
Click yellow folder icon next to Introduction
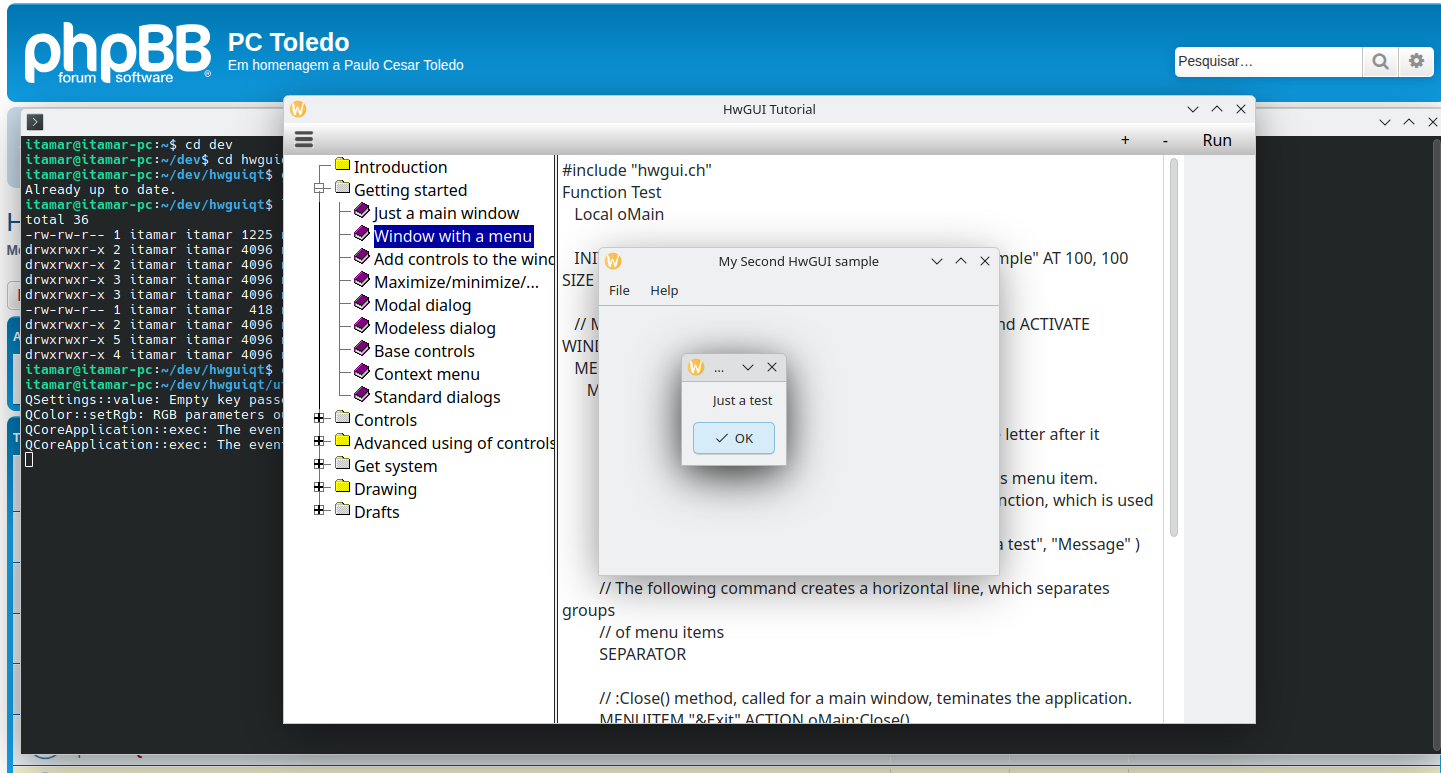(342, 165)
